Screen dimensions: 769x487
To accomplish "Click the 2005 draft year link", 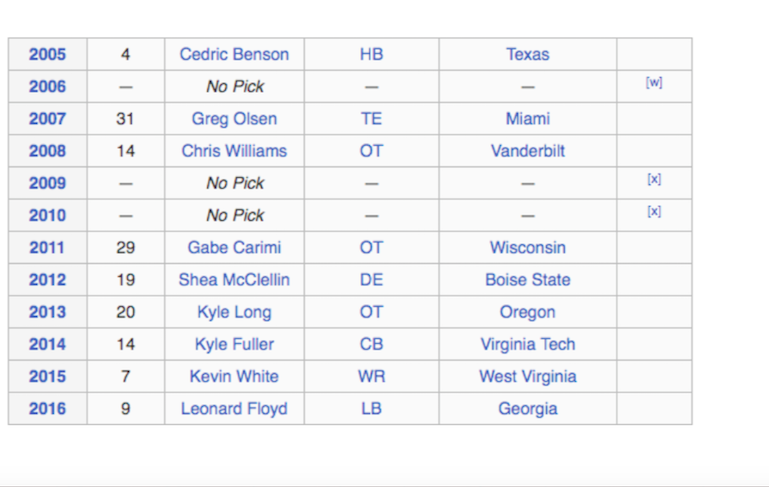I will pos(47,54).
